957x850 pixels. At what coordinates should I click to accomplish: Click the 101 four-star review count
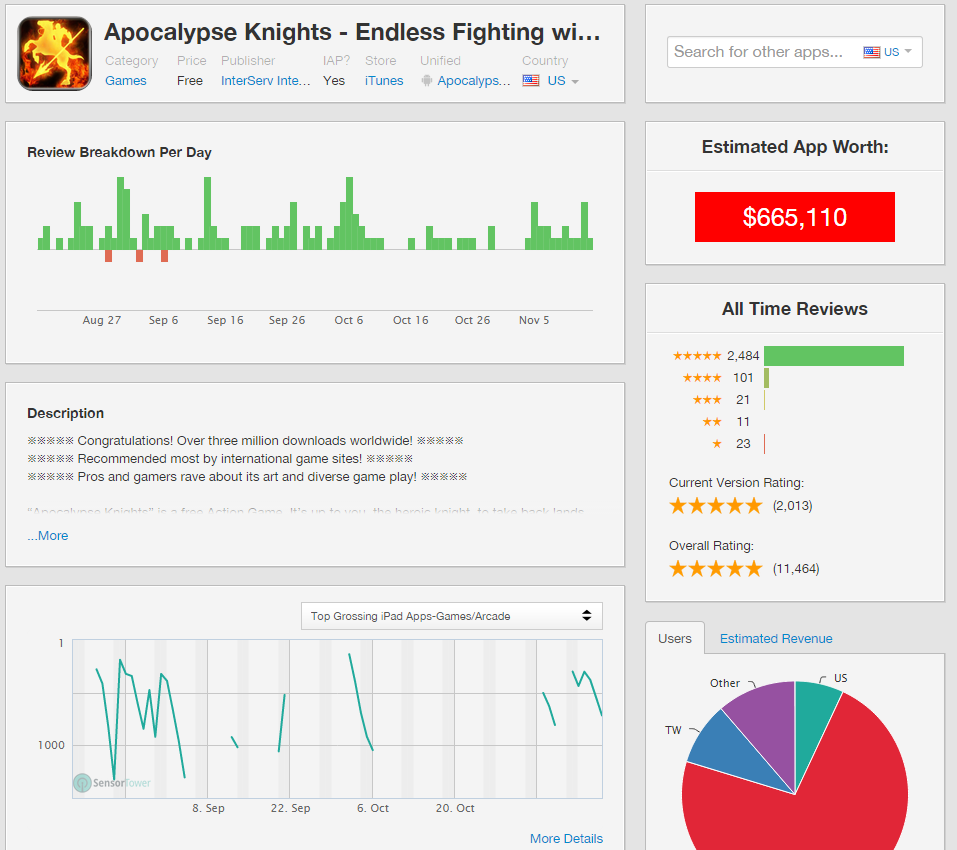click(743, 378)
